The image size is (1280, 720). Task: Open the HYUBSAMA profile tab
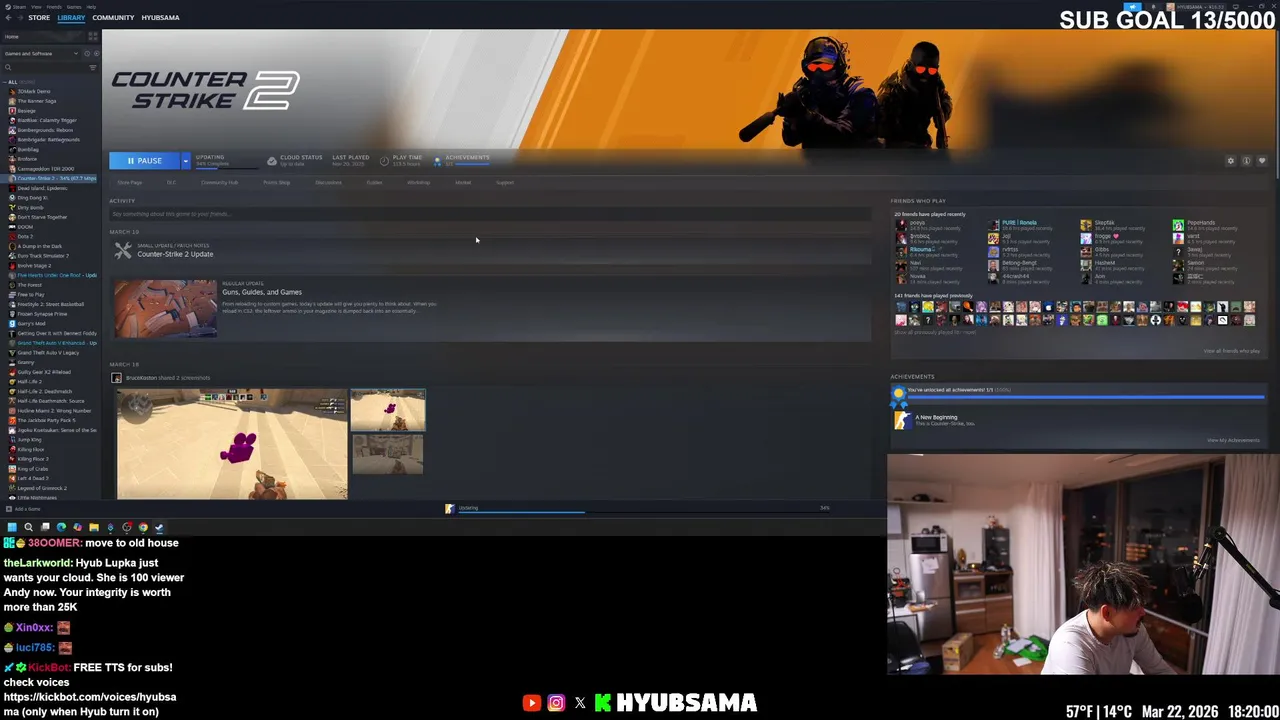coord(160,18)
